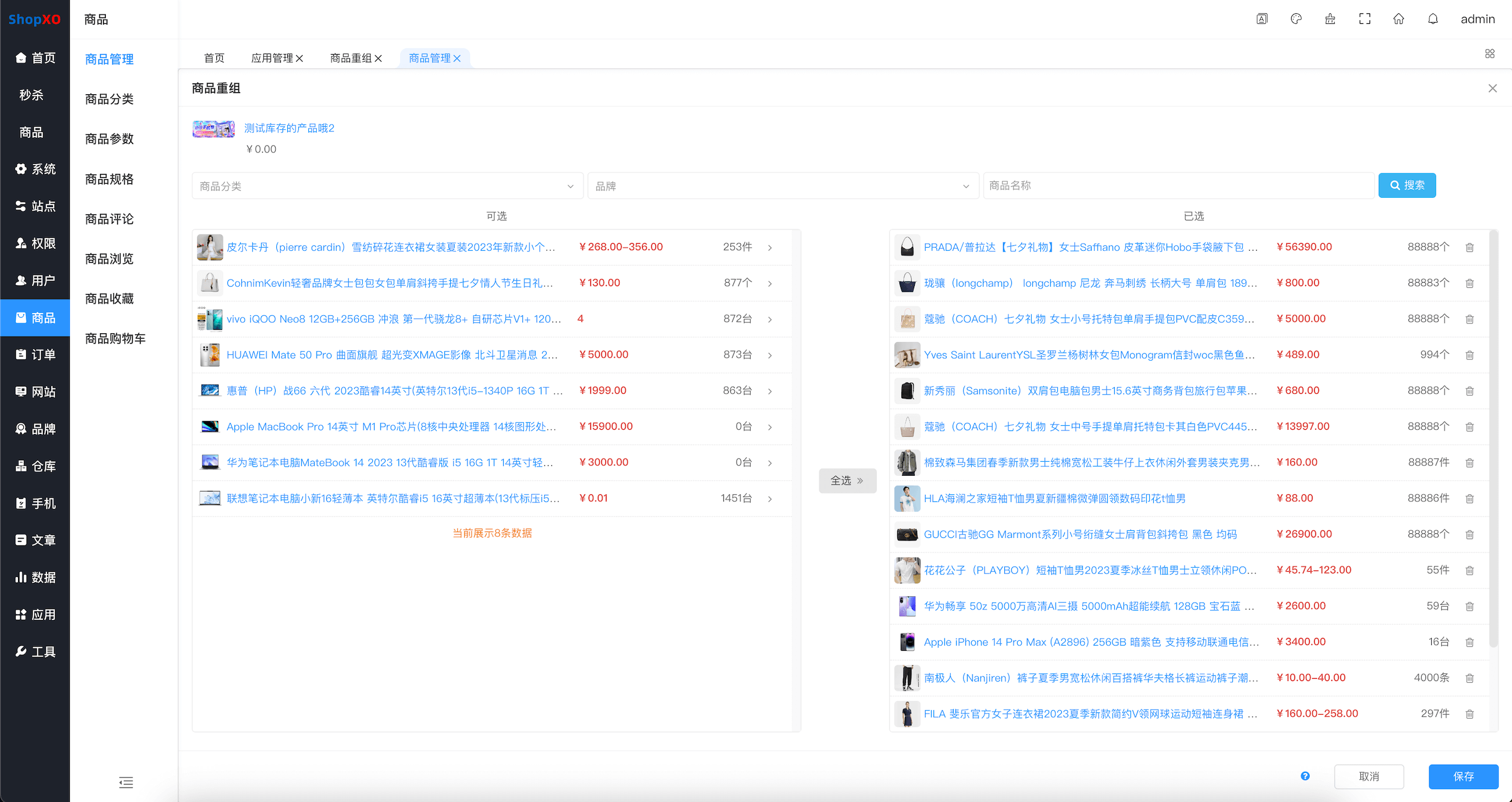The width and height of the screenshot is (1512, 802).
Task: Add Apple MacBook Pro 14 using its arrow
Action: click(769, 427)
